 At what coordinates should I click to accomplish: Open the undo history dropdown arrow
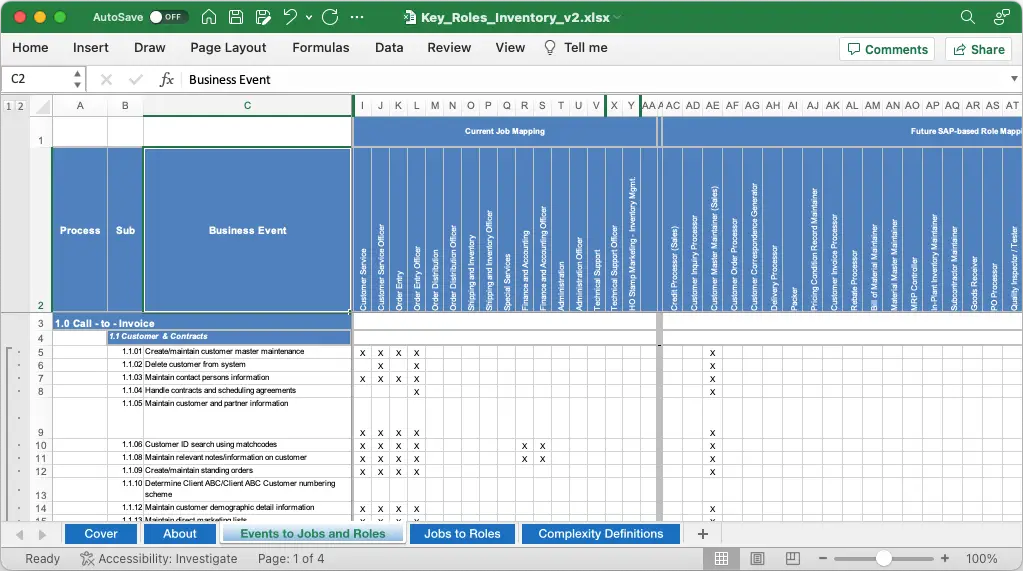coord(309,18)
